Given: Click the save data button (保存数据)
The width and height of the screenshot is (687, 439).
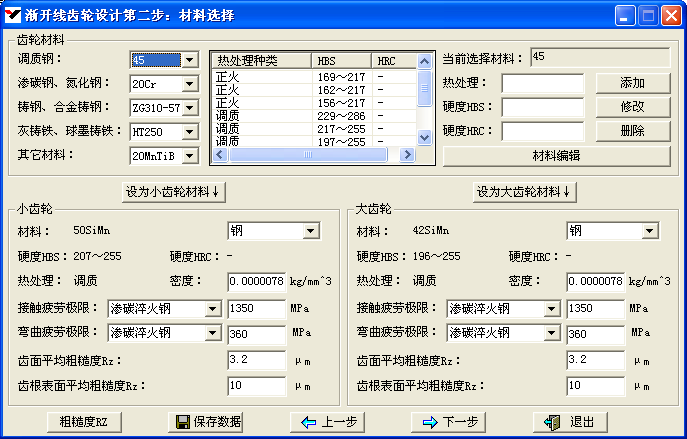Looking at the screenshot, I should [208, 422].
